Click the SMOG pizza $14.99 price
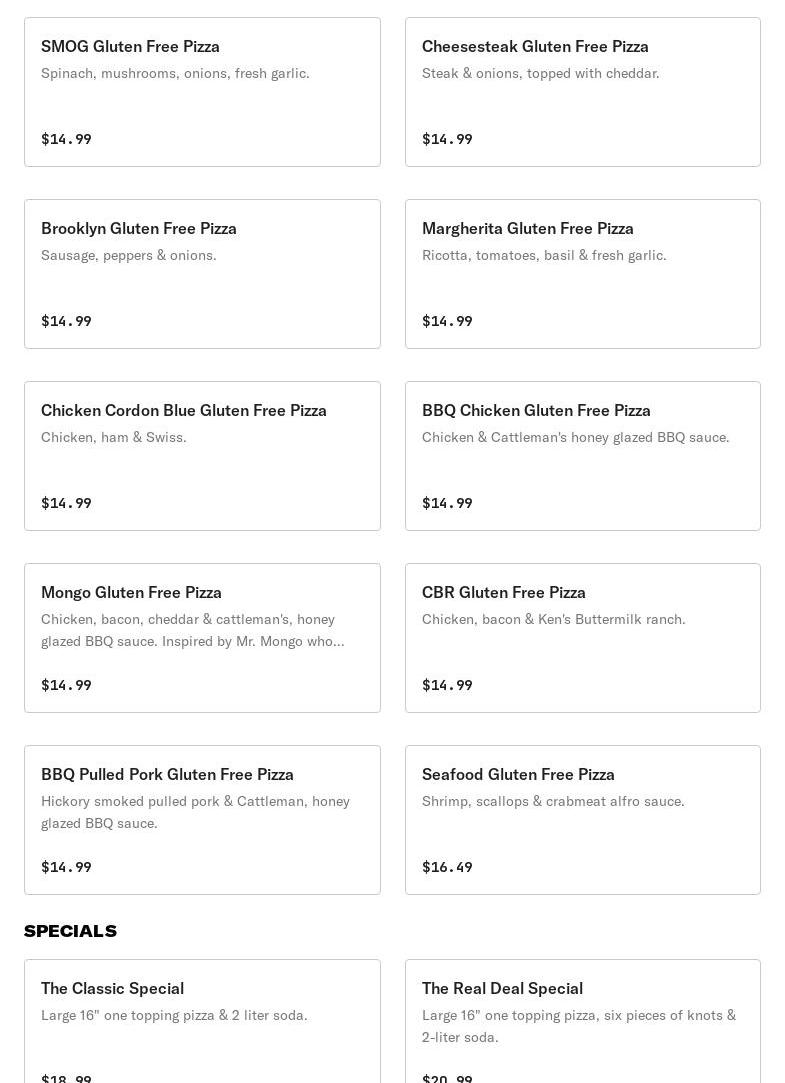This screenshot has width=785, height=1083. tap(66, 139)
